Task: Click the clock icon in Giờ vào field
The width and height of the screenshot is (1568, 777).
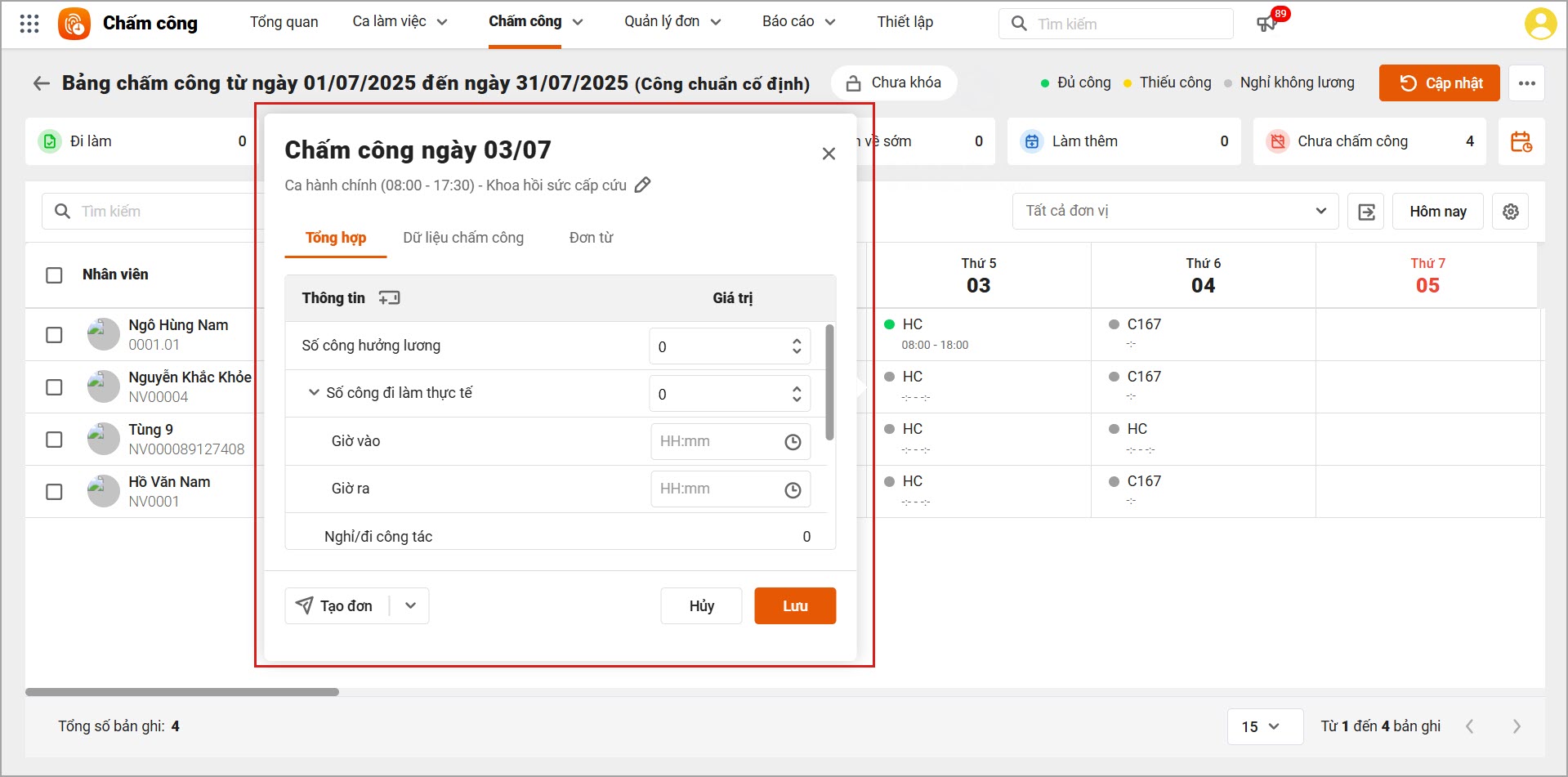Action: [793, 442]
